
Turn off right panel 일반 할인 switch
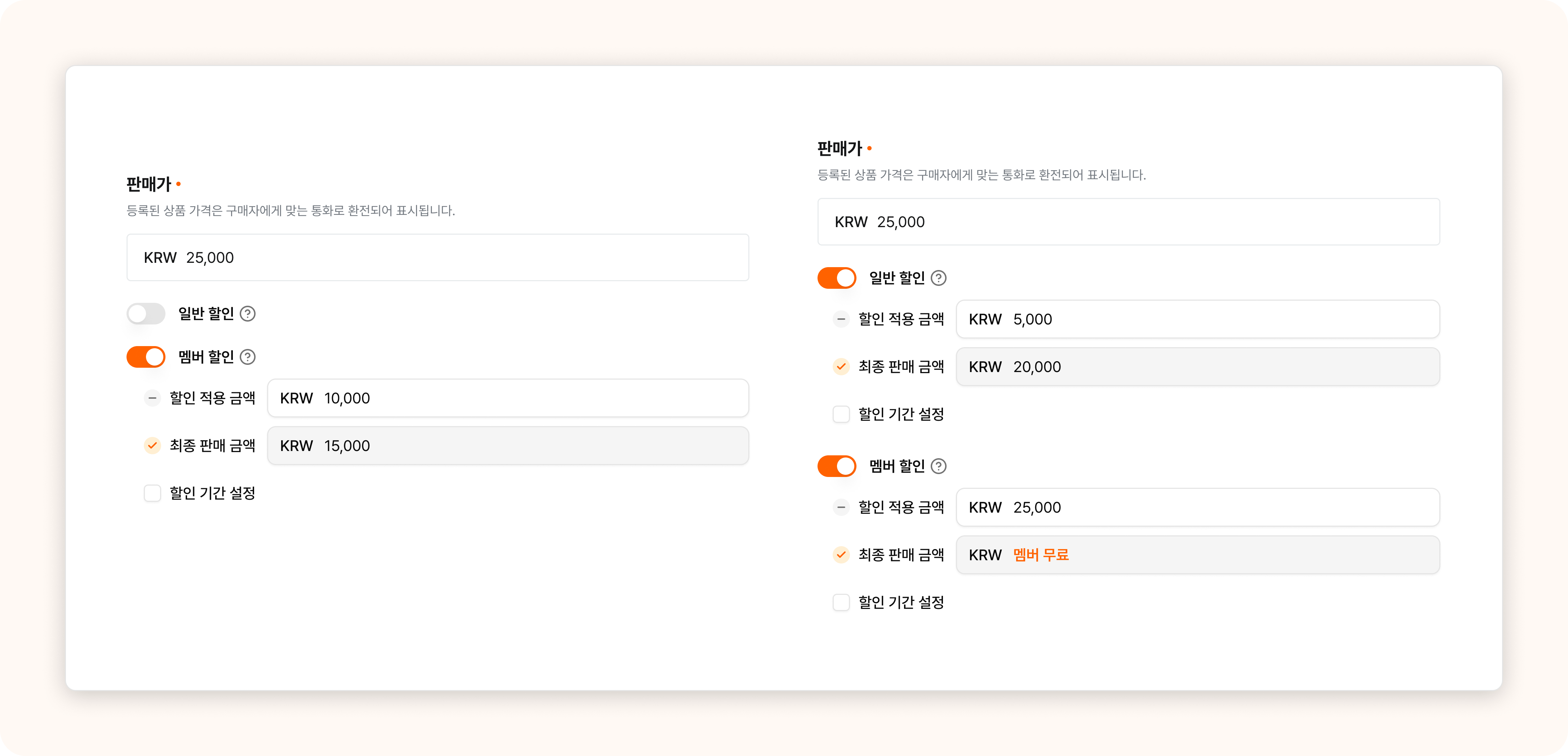[836, 278]
